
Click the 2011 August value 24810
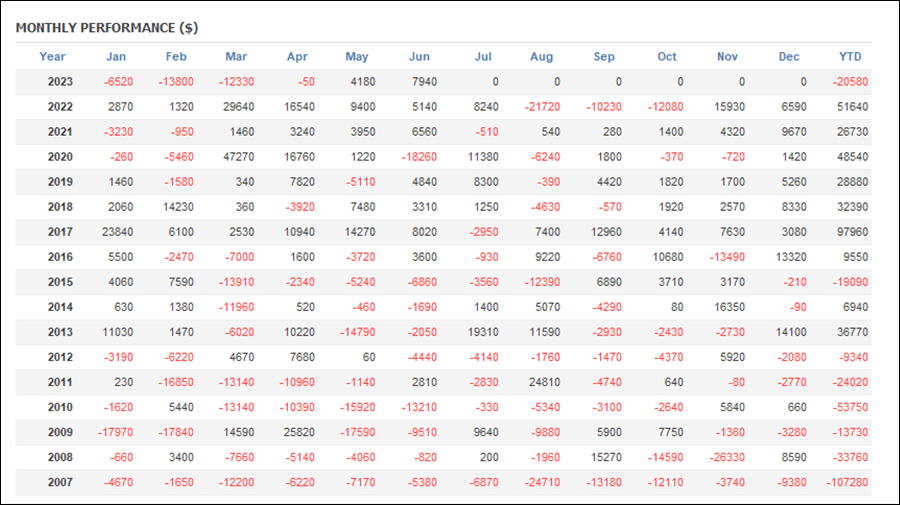pyautogui.click(x=544, y=382)
